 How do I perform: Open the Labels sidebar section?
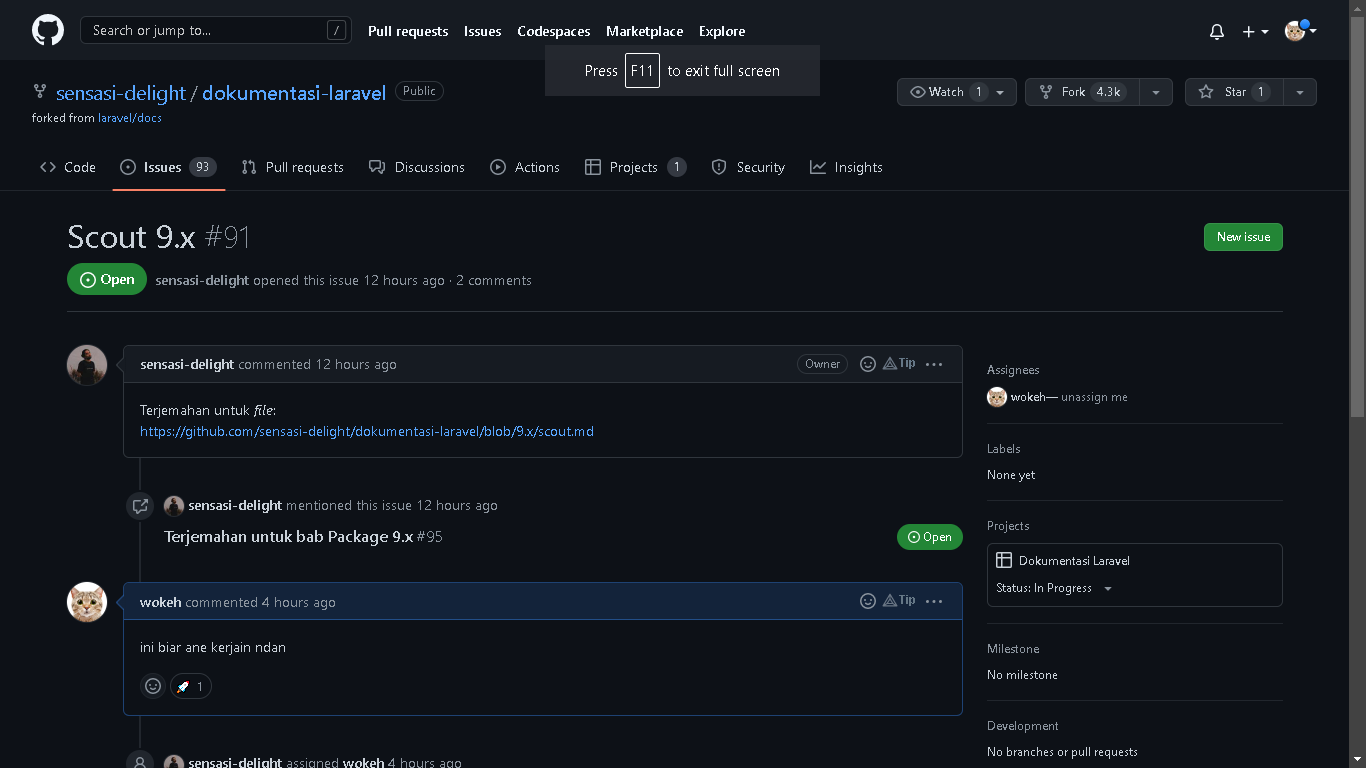coord(1004,449)
